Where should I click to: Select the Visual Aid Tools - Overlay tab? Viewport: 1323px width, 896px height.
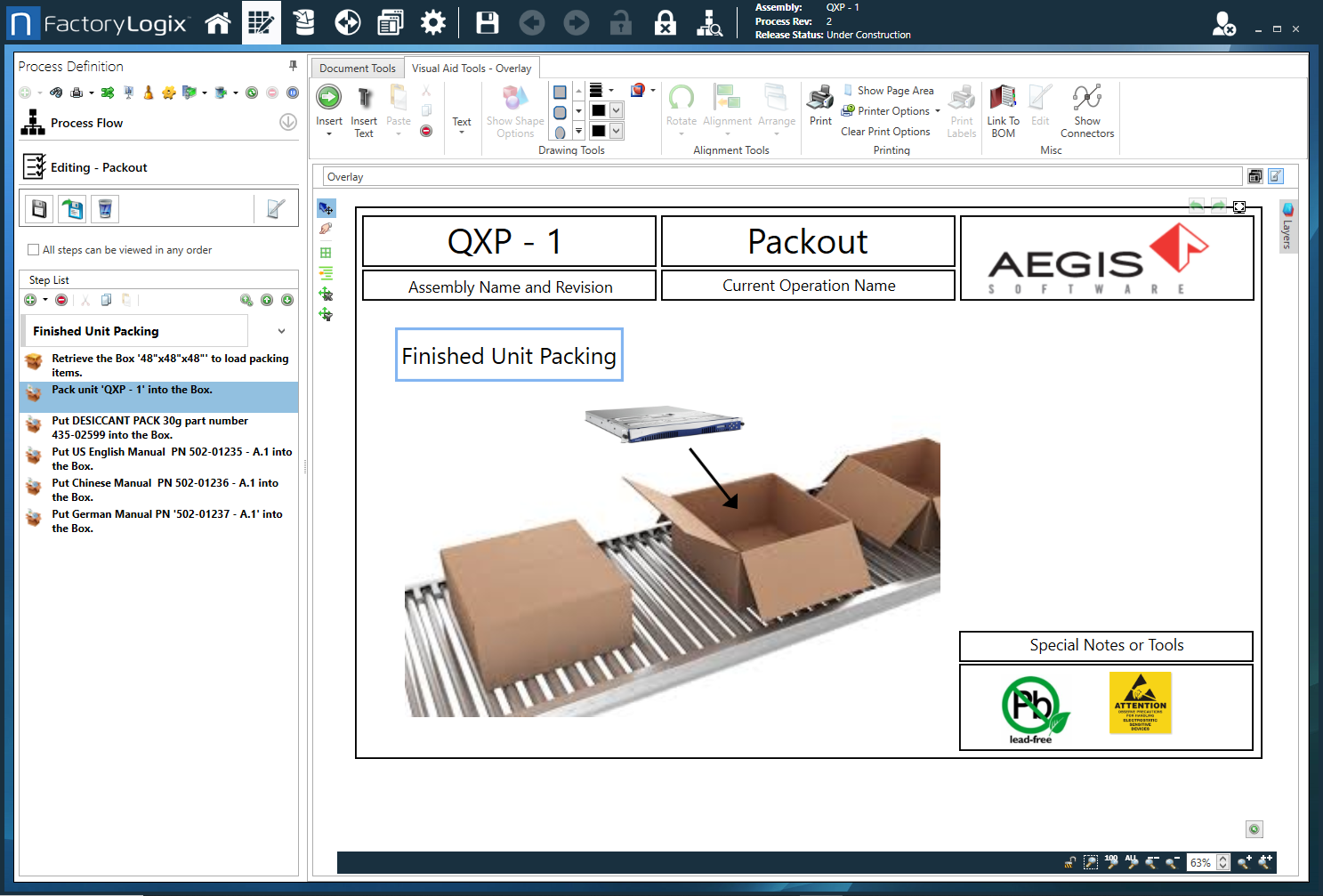(472, 68)
